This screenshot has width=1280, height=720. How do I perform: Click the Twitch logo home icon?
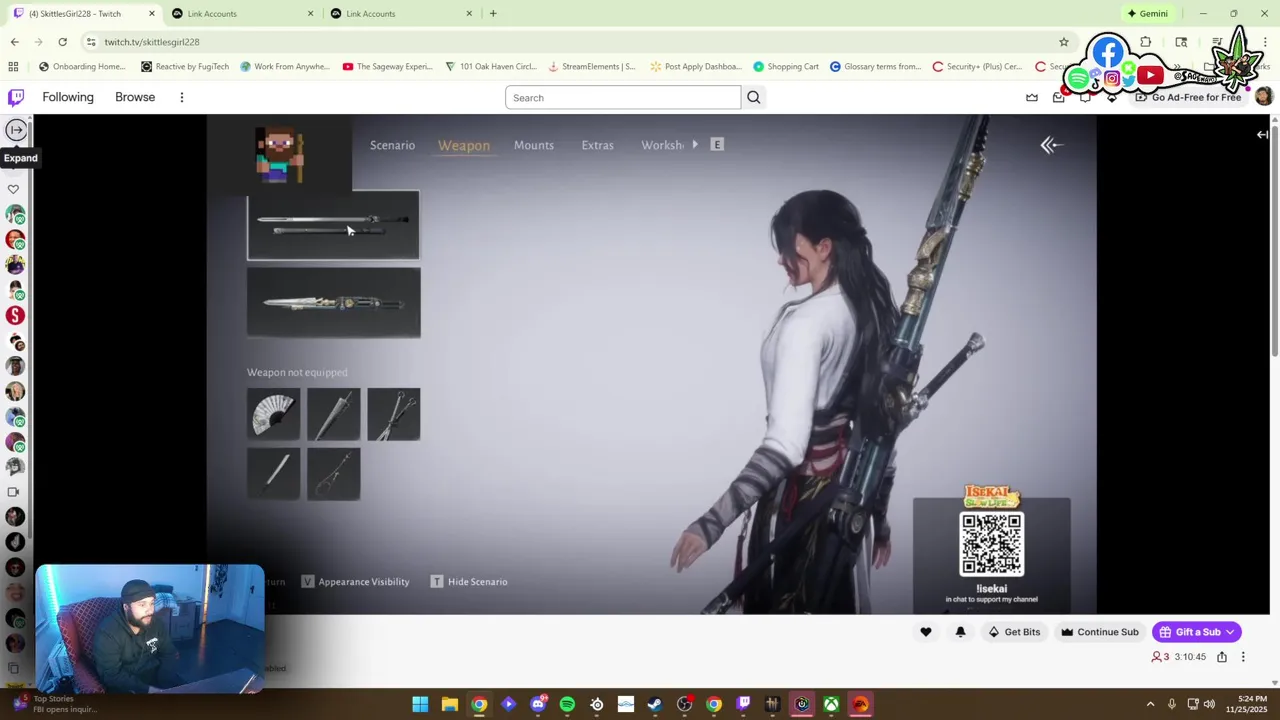tap(16, 97)
